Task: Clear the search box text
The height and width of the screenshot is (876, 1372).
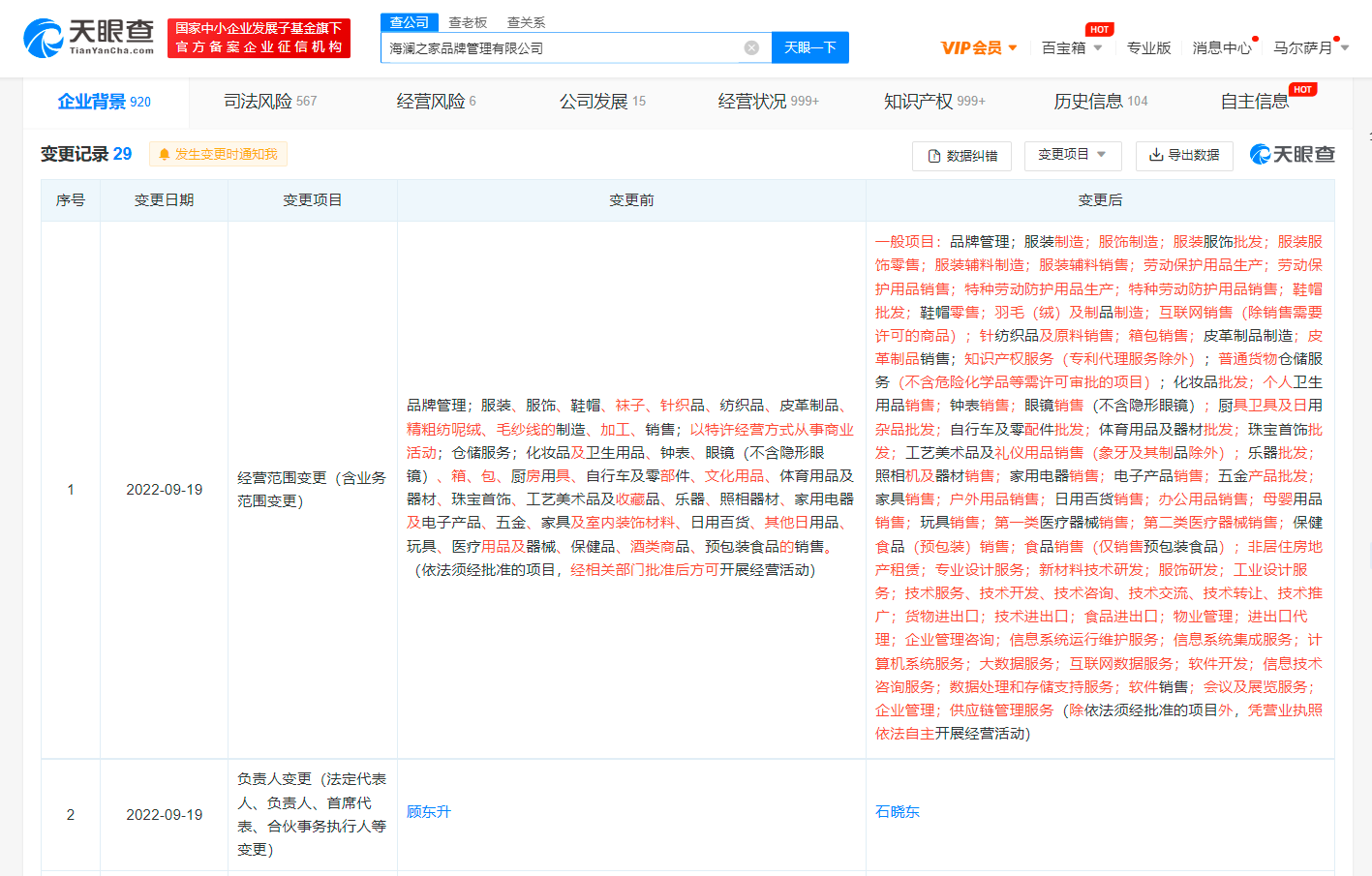Action: (751, 48)
